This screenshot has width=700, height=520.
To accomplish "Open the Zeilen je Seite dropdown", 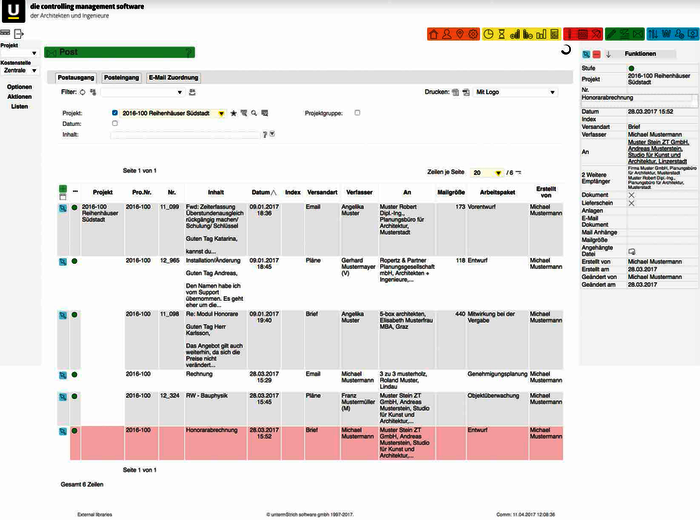I will tap(487, 172).
